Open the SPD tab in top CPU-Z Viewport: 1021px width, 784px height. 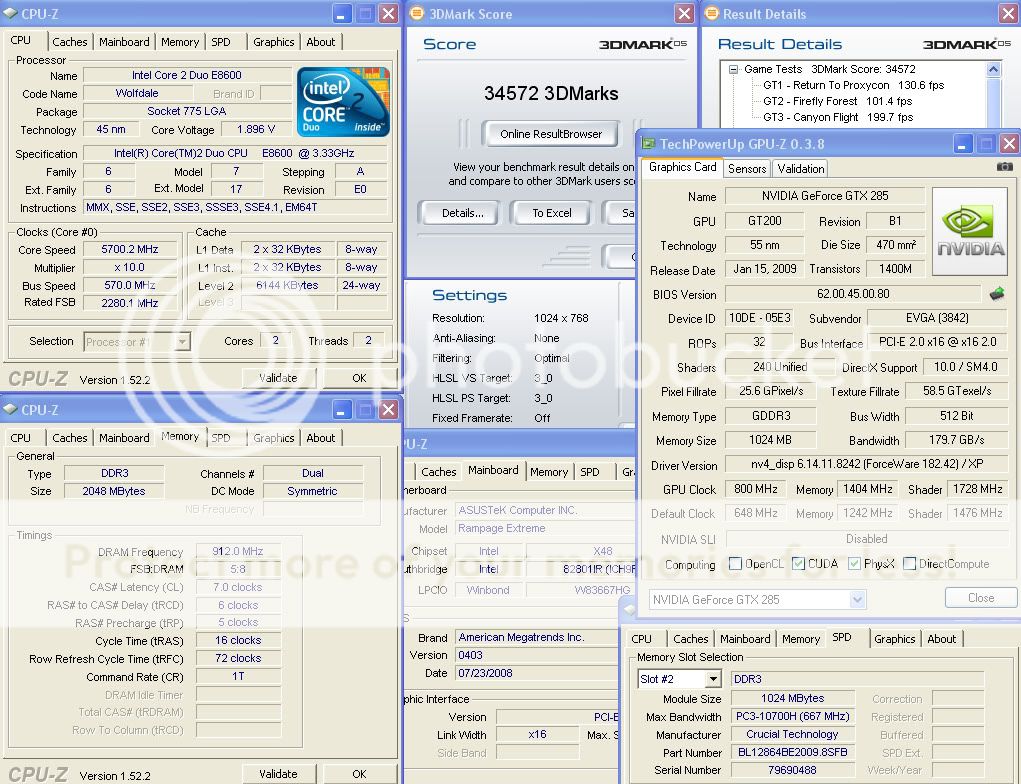221,42
